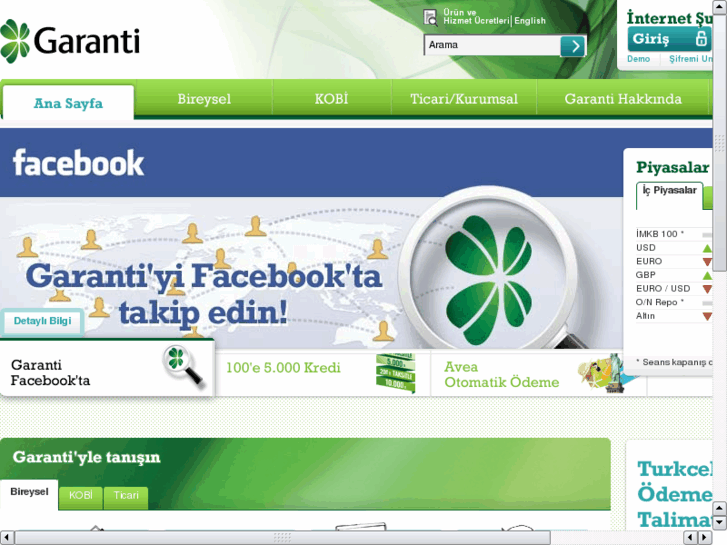Click the magnifier icon on Garanti Facebook'ta
The image size is (727, 545).
coord(184,365)
